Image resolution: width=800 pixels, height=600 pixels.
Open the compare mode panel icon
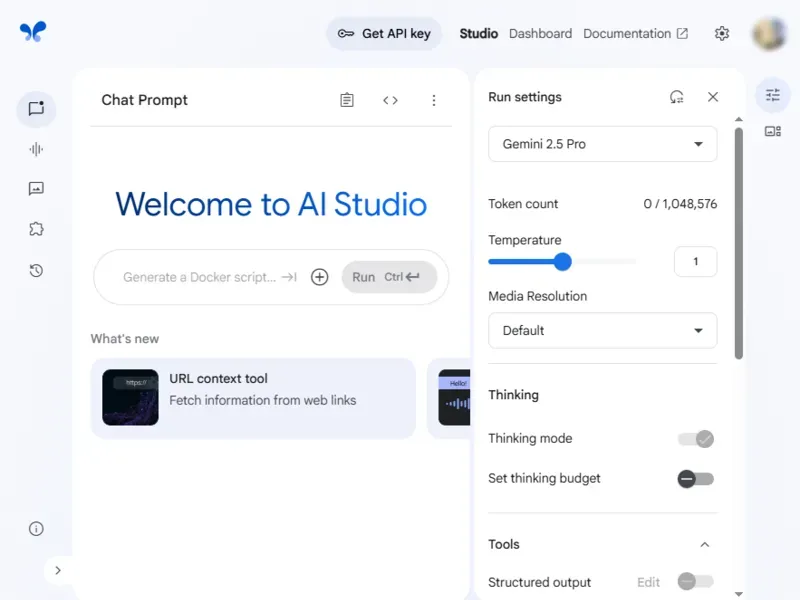pos(771,131)
